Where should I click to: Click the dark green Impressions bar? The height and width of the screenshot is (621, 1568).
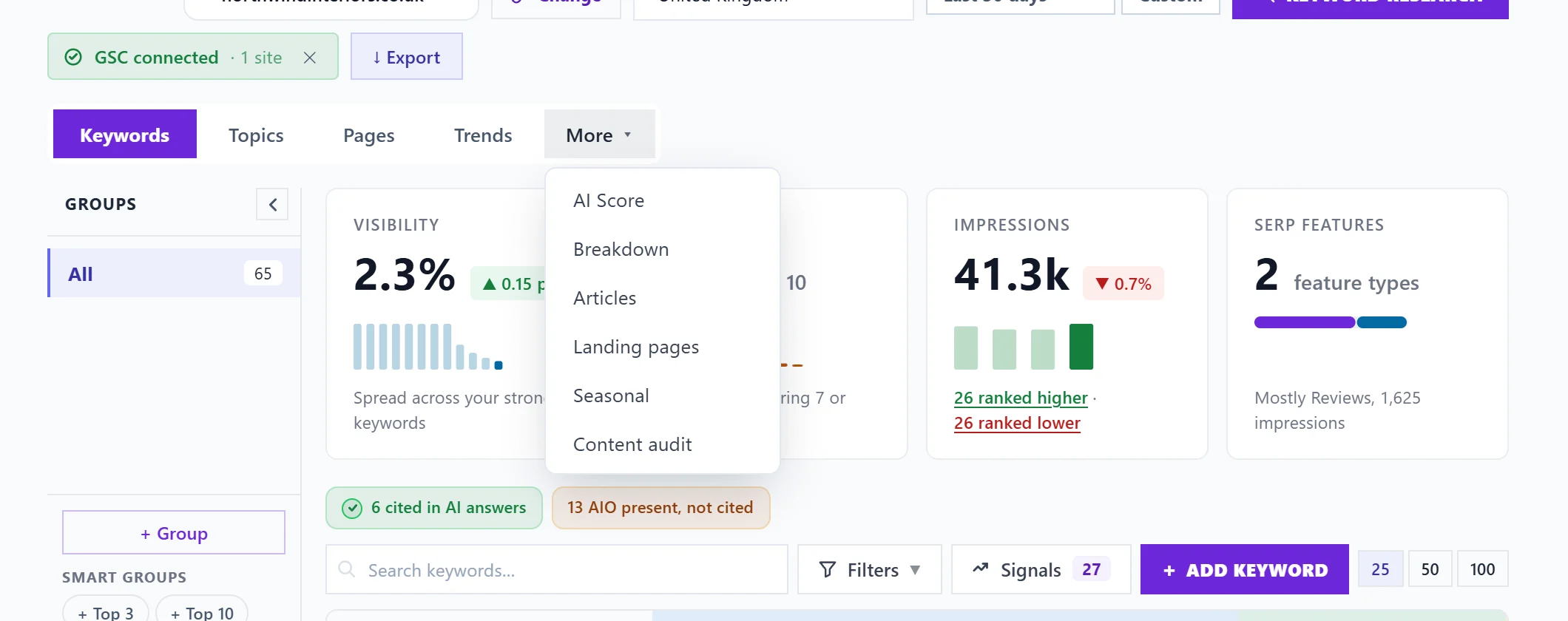pyautogui.click(x=1081, y=346)
